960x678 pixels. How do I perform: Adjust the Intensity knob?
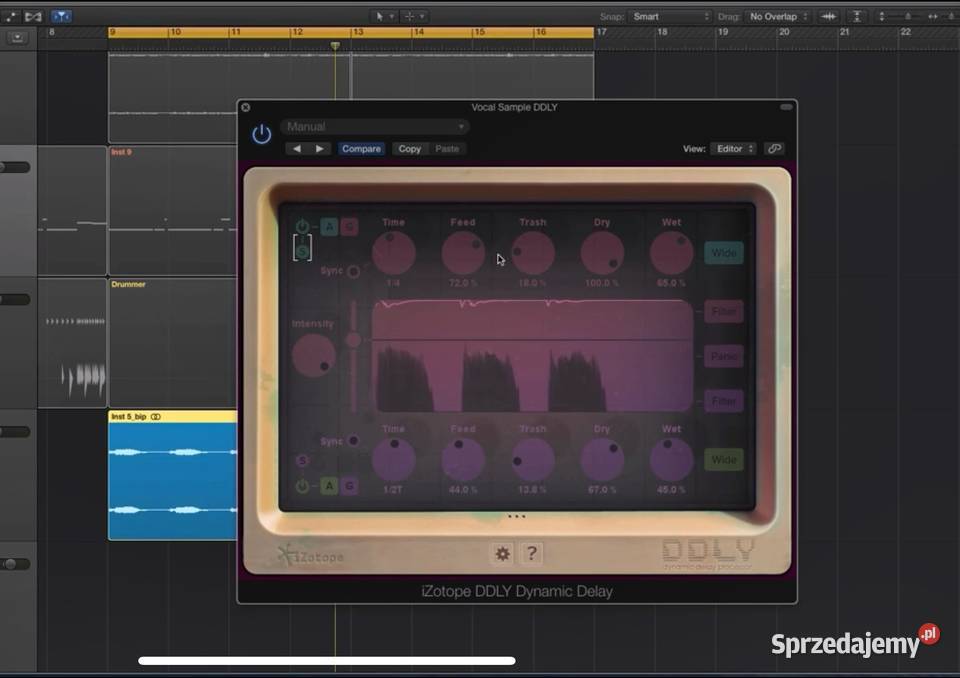coord(315,355)
